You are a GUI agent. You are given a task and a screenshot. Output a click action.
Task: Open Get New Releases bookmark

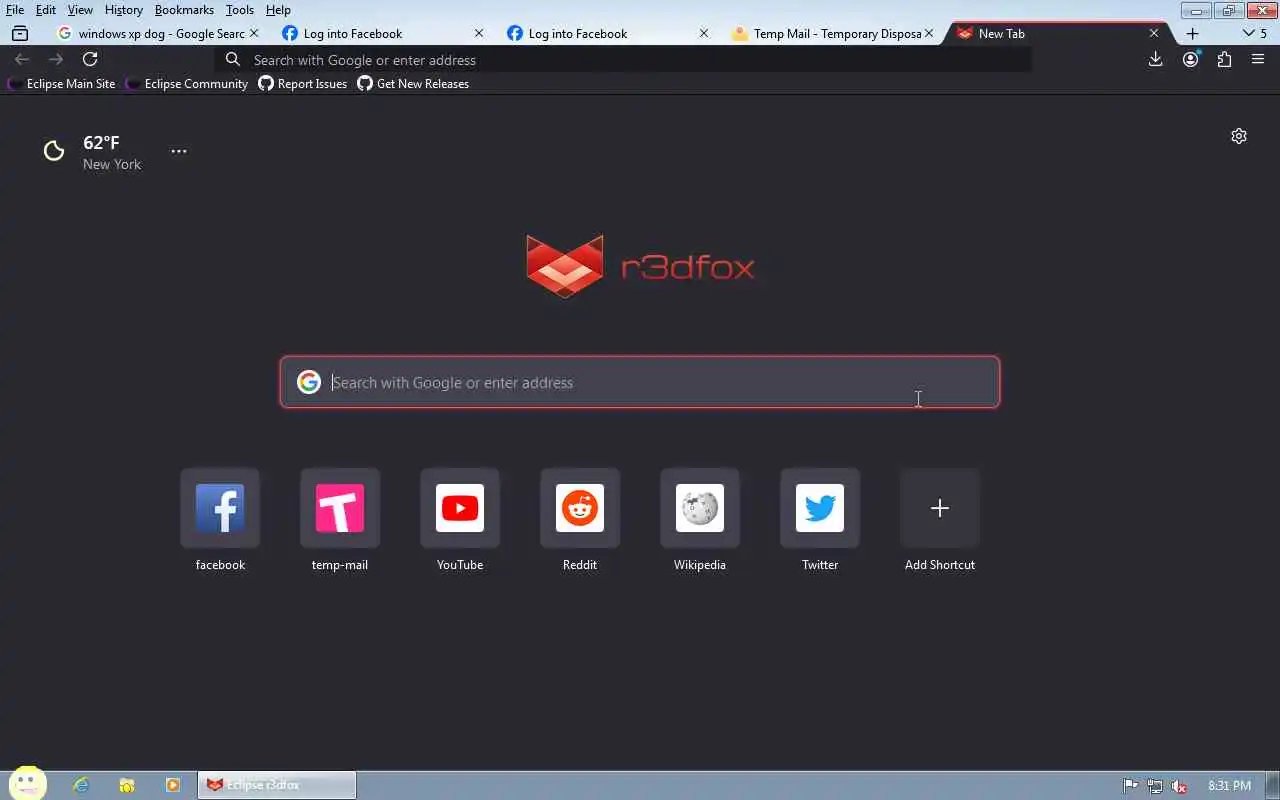414,84
